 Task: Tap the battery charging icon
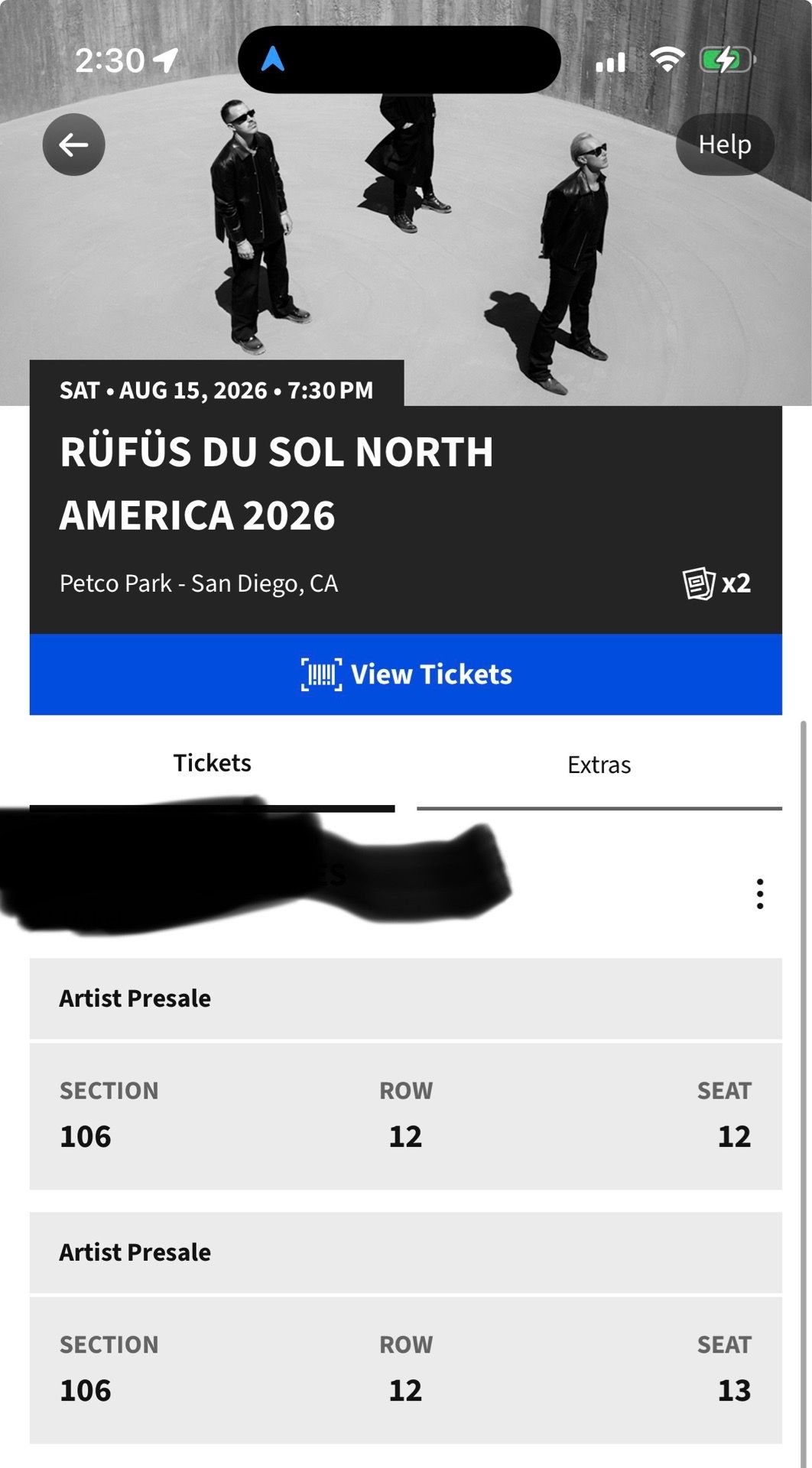(x=727, y=60)
